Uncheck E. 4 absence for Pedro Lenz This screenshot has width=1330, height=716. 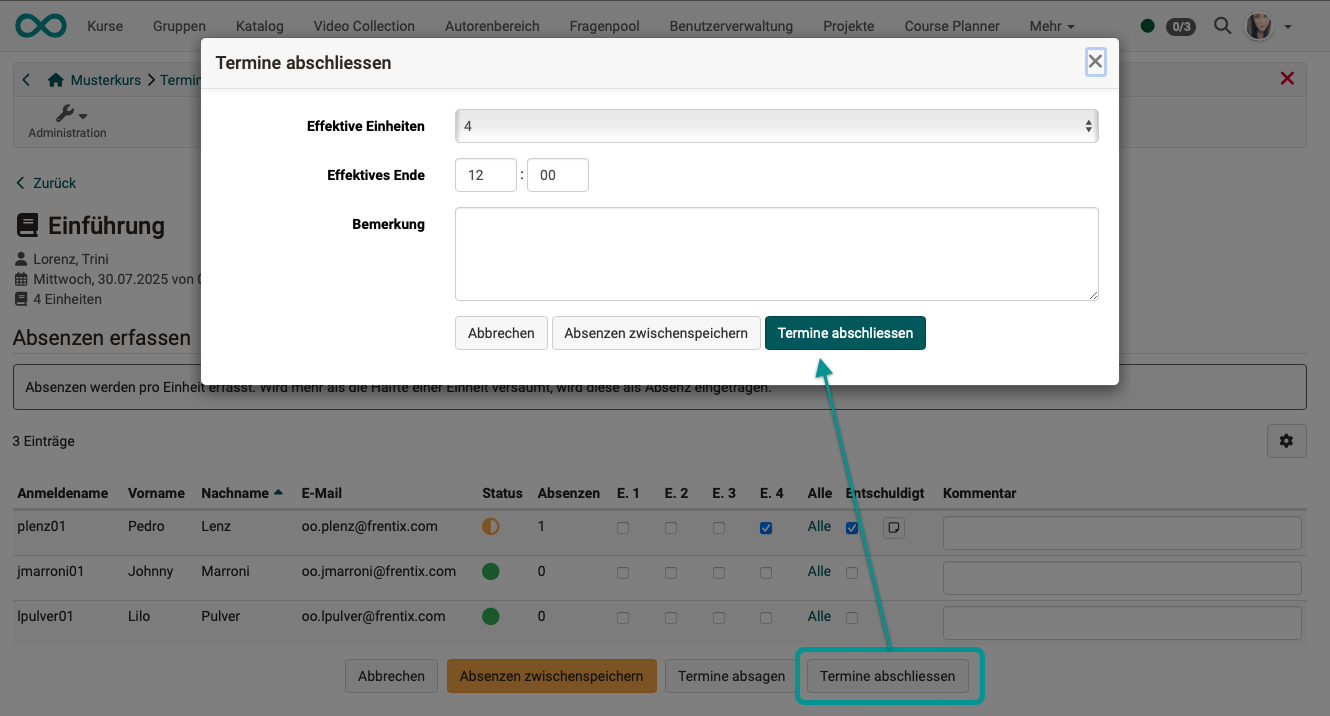tap(766, 528)
